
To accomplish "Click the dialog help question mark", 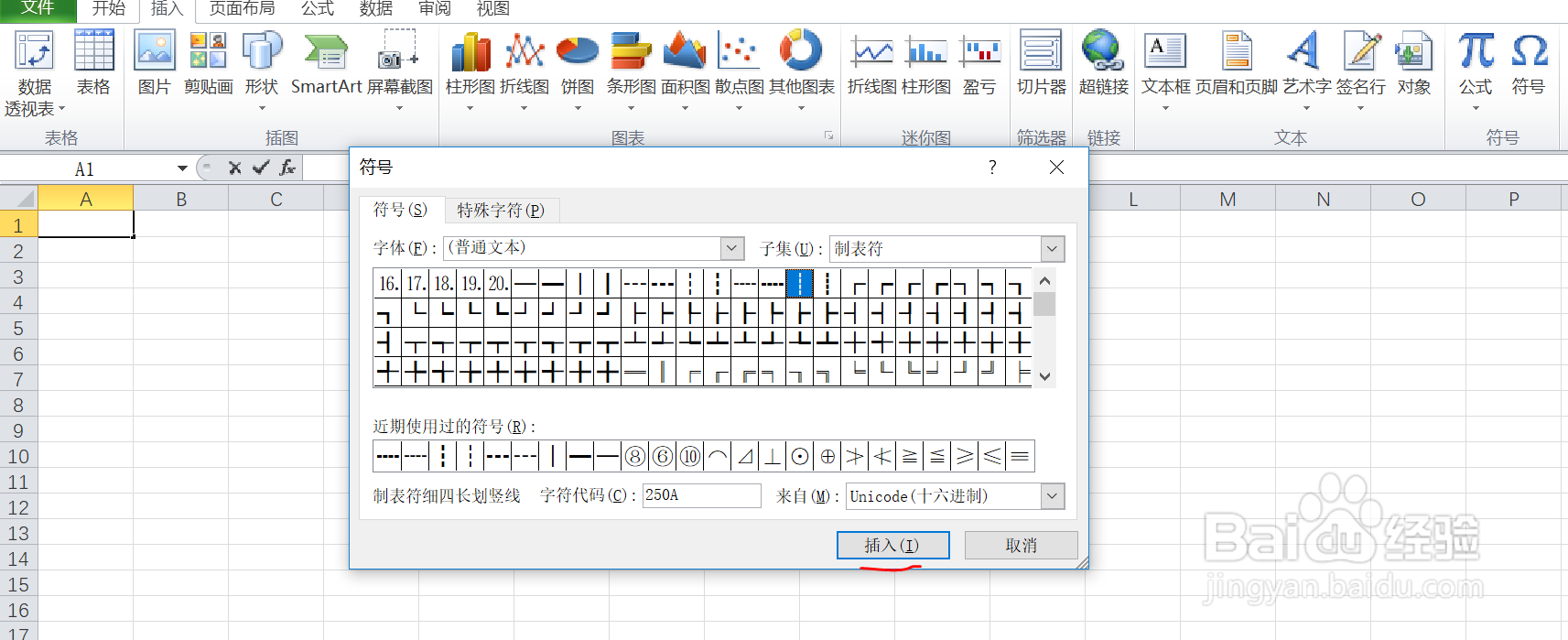I will pyautogui.click(x=992, y=167).
